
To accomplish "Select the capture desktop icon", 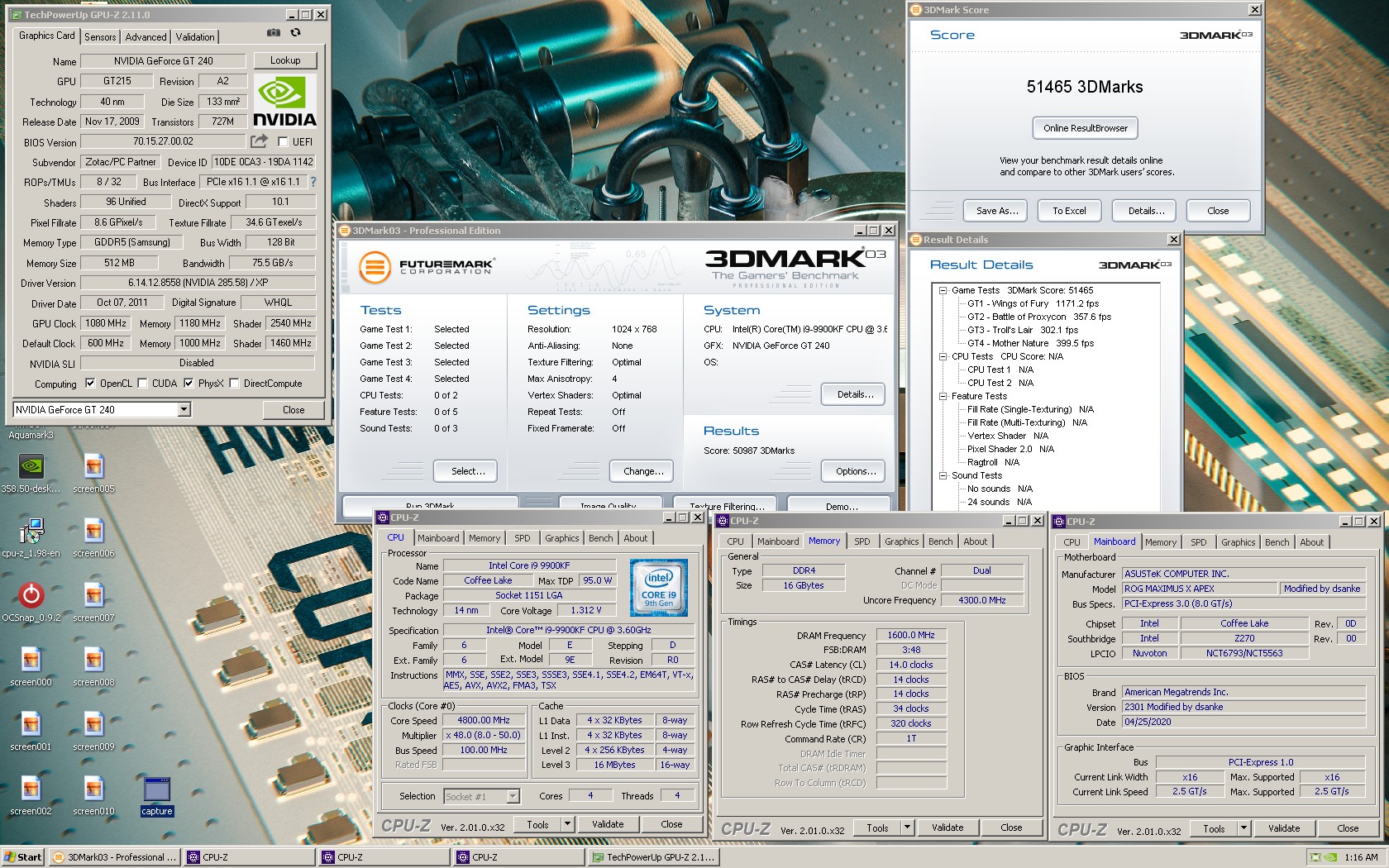I will pyautogui.click(x=156, y=795).
